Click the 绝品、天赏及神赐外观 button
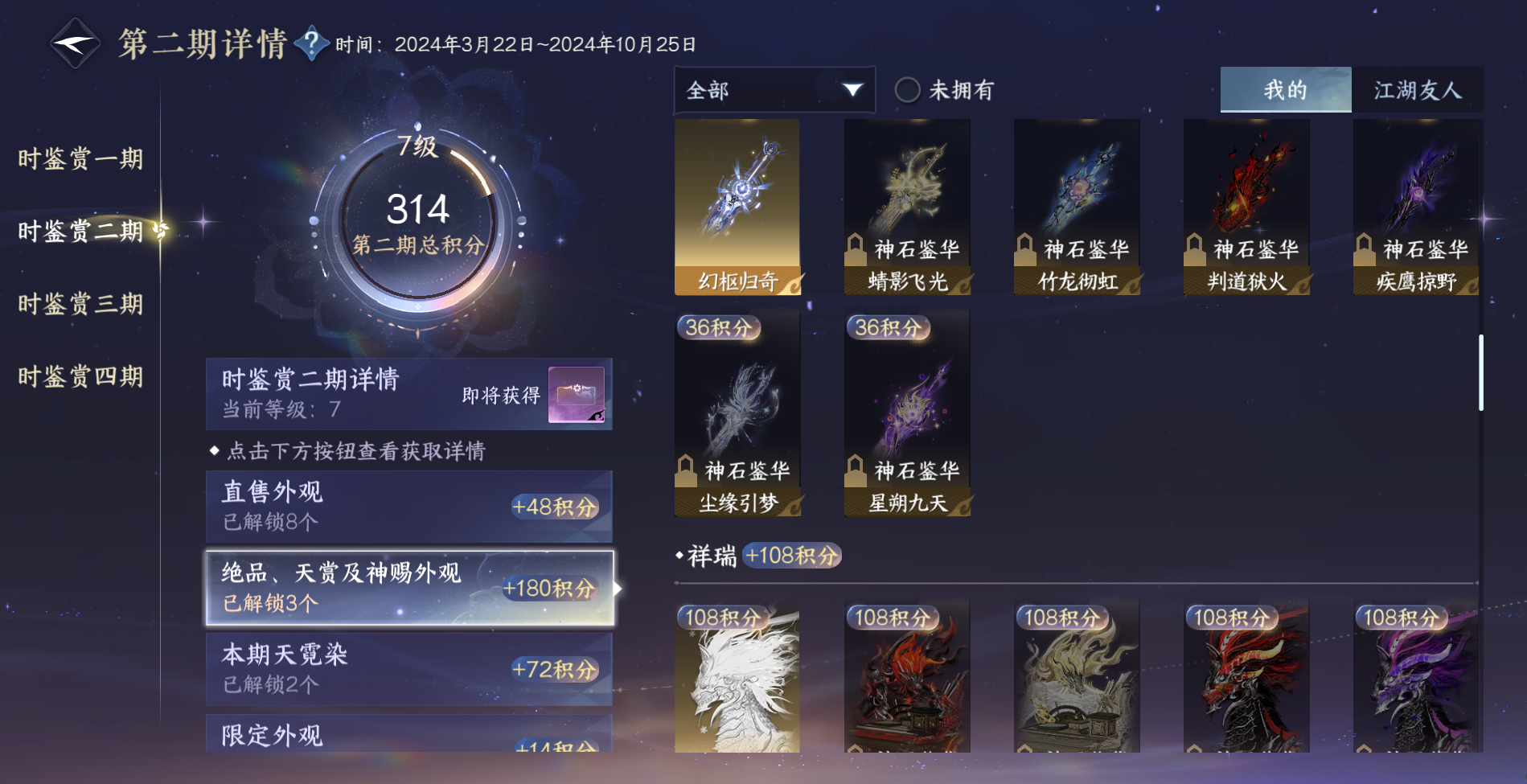The height and width of the screenshot is (784, 1527). point(410,589)
